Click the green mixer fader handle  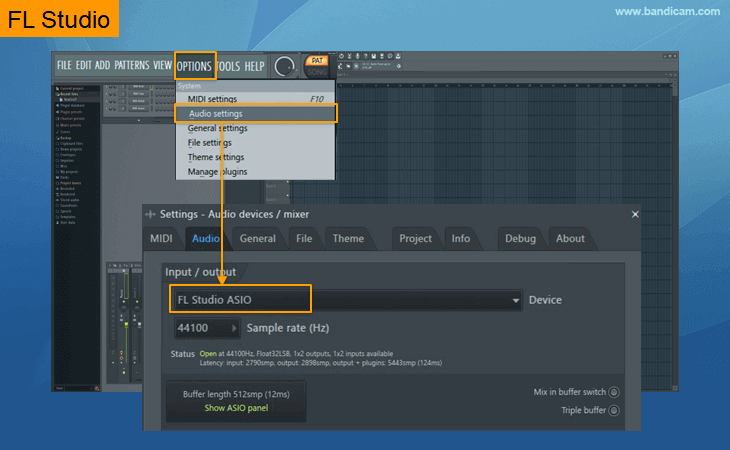pyautogui.click(x=126, y=324)
